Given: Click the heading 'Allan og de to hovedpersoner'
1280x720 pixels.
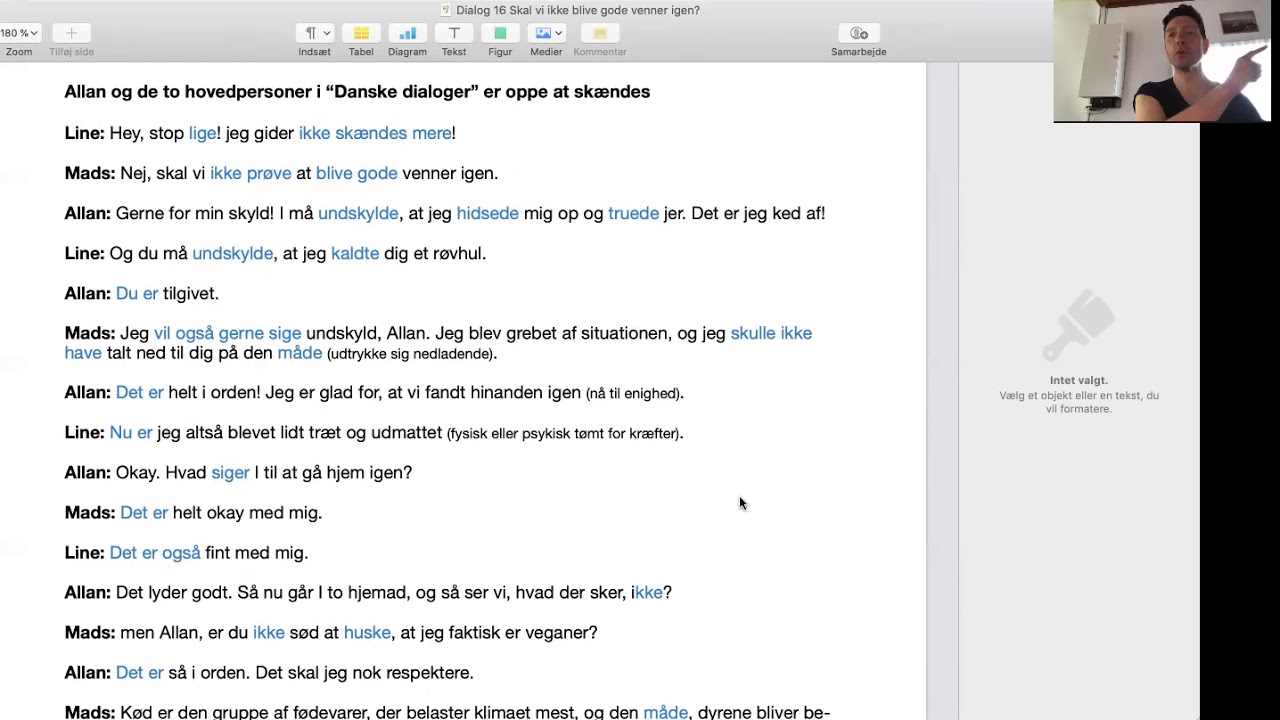Looking at the screenshot, I should 357,92.
